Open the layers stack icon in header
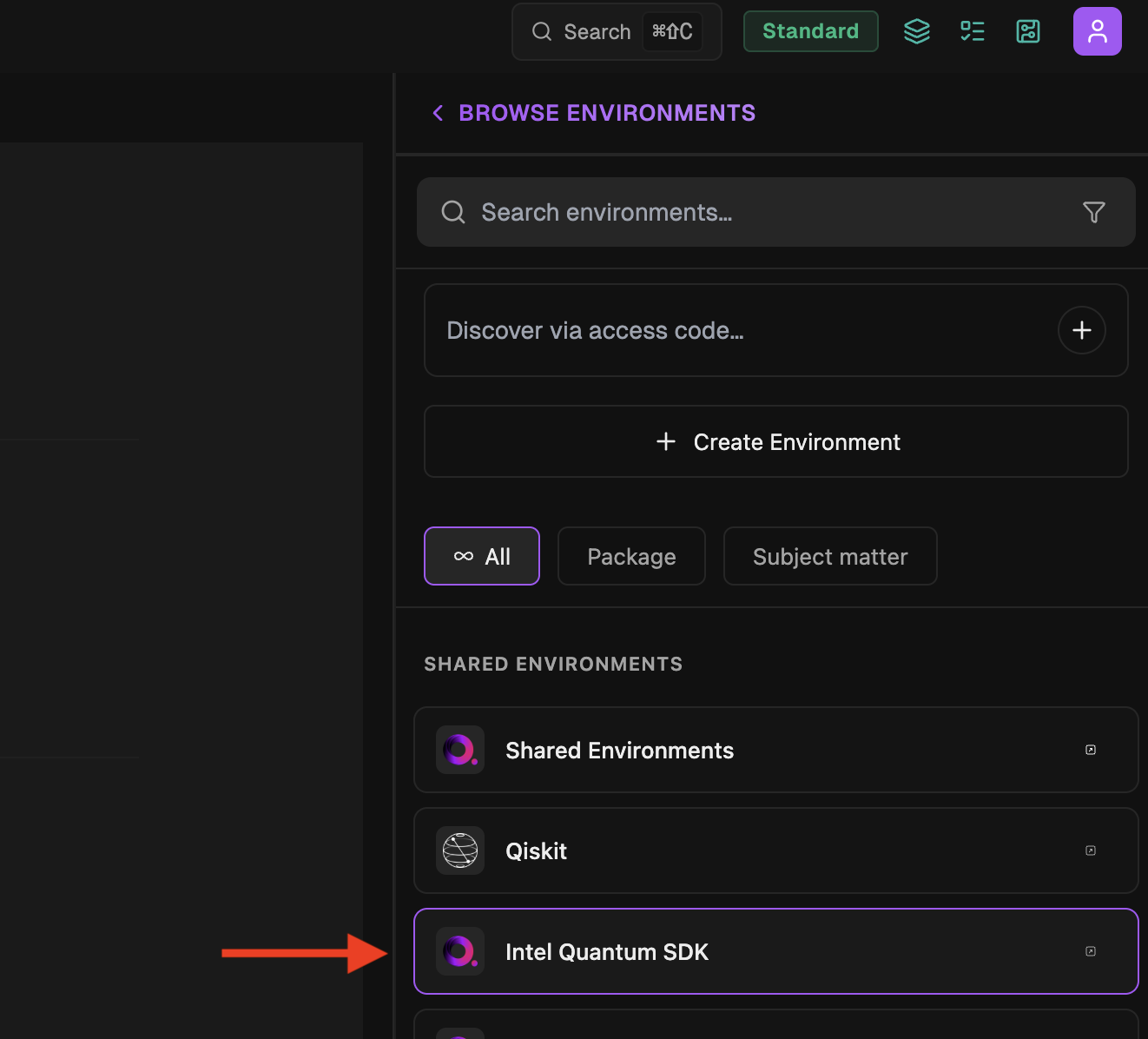Viewport: 1148px width, 1039px height. (917, 31)
